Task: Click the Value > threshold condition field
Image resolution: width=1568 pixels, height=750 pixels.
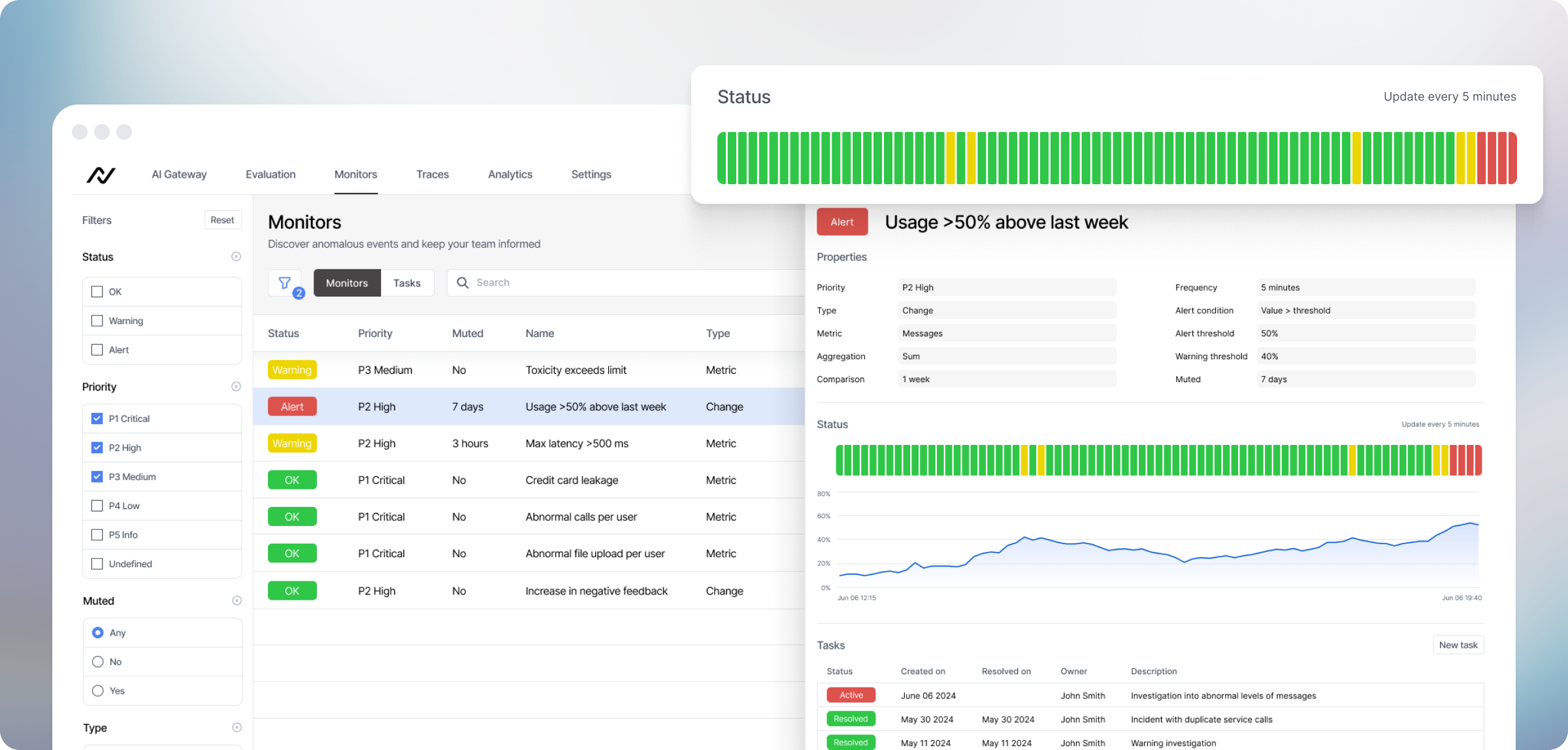Action: pyautogui.click(x=1366, y=310)
